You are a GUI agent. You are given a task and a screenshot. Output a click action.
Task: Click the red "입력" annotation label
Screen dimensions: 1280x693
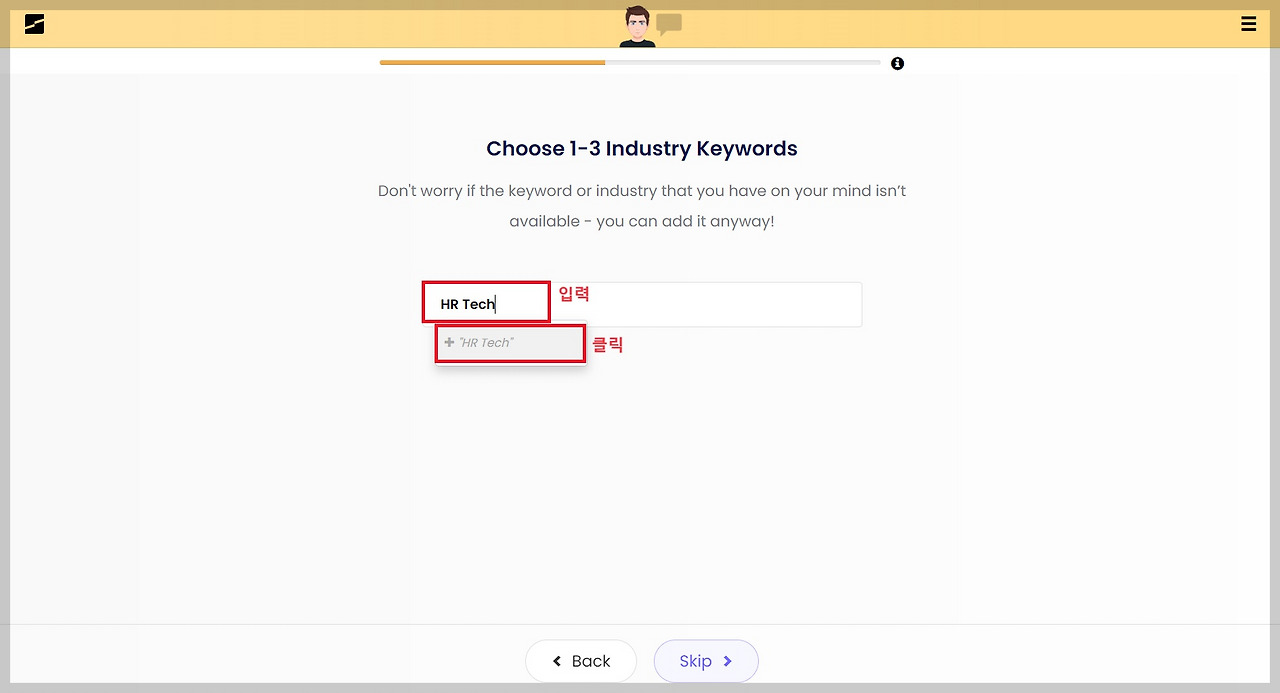click(x=574, y=294)
